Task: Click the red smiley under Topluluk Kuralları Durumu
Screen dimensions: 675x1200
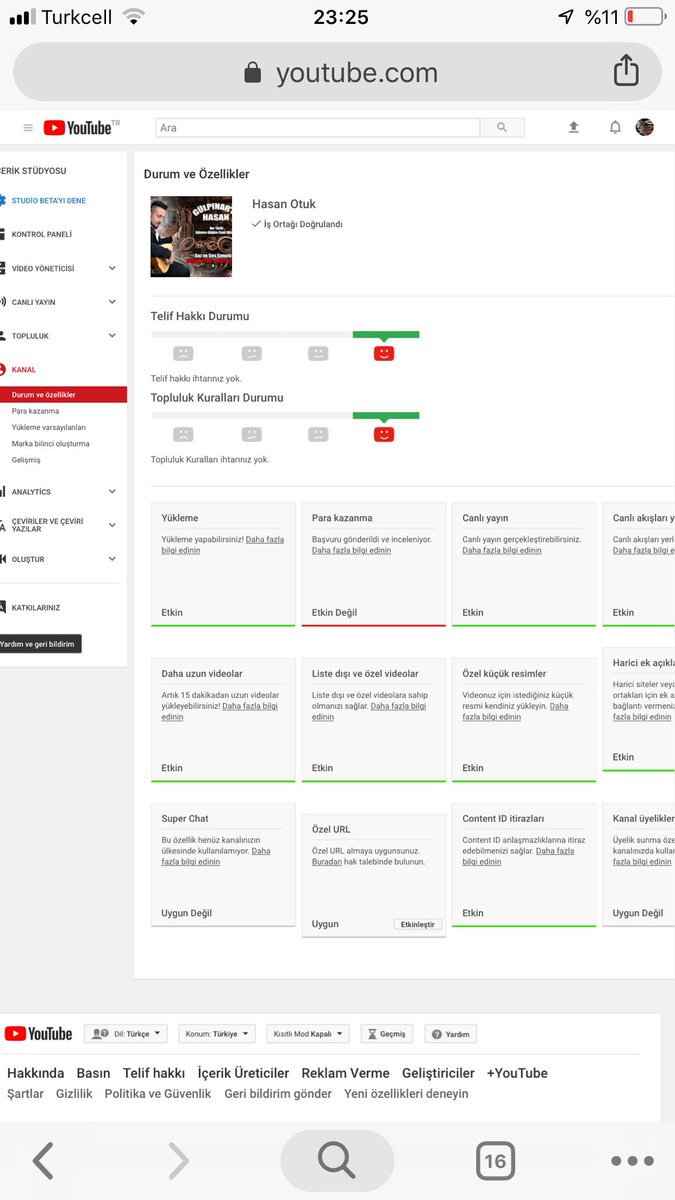Action: coord(384,434)
